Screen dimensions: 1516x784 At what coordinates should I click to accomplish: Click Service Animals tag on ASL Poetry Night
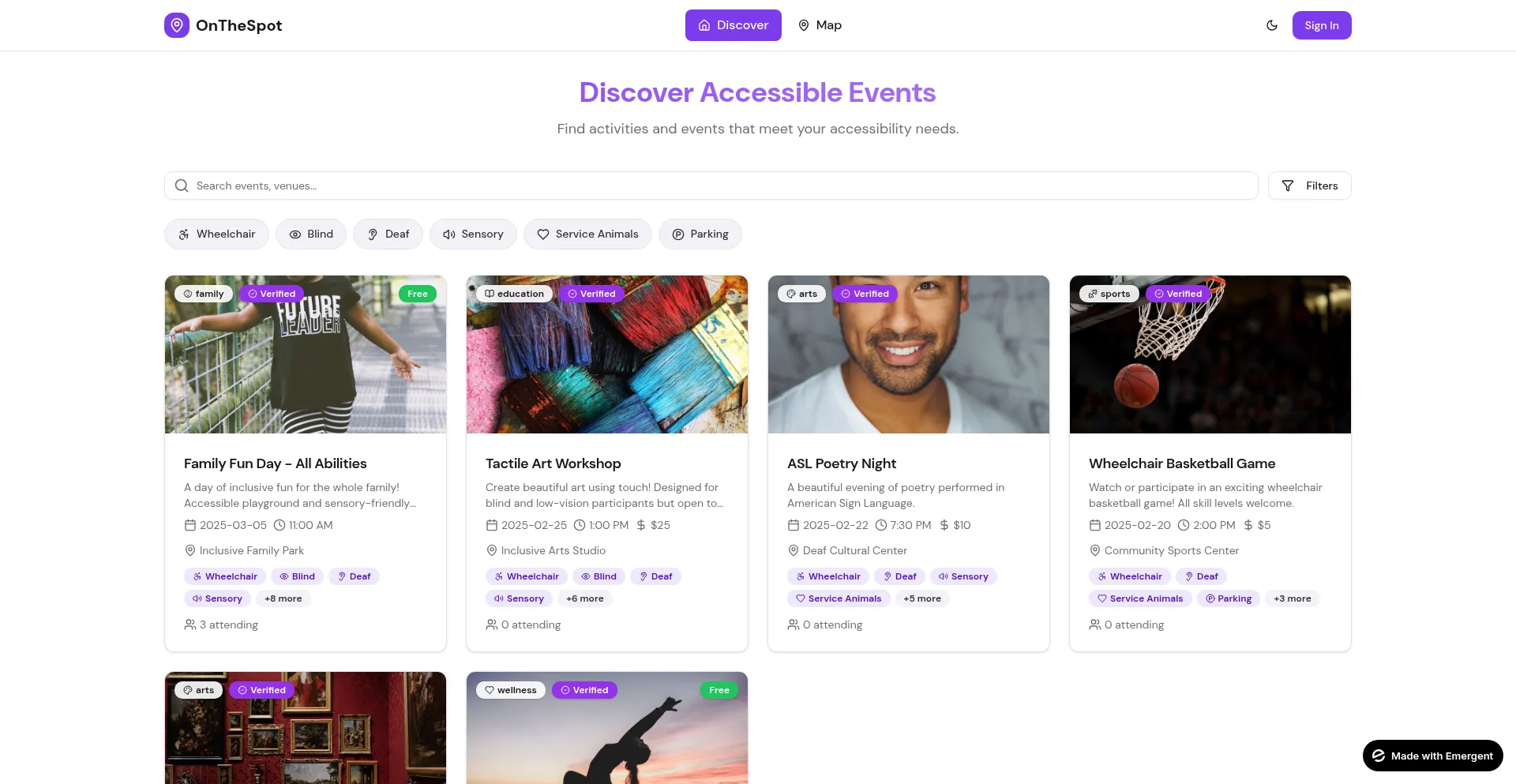(839, 598)
